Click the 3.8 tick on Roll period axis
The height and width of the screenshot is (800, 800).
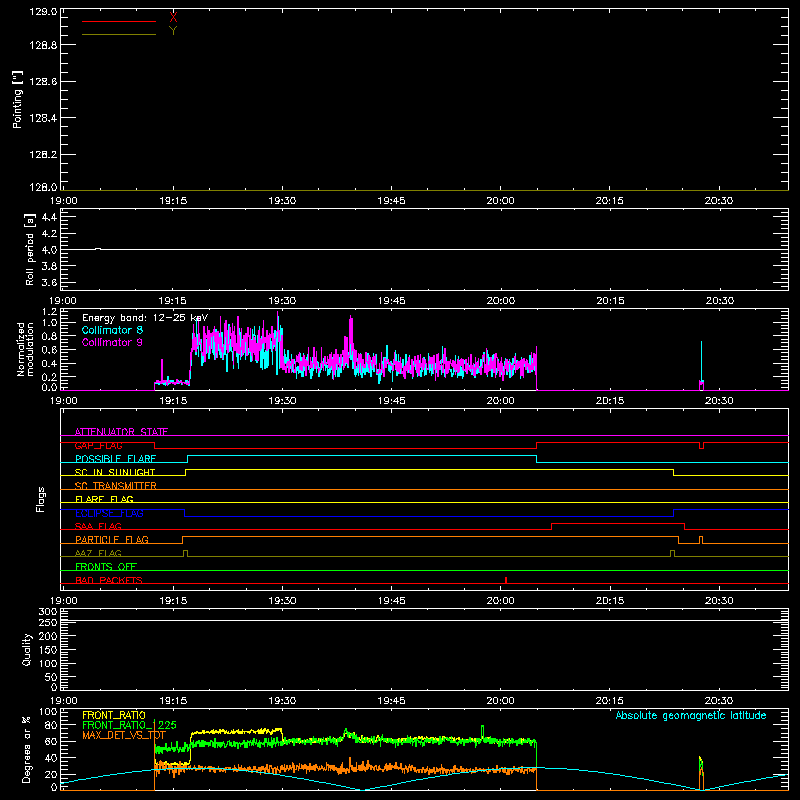click(49, 266)
